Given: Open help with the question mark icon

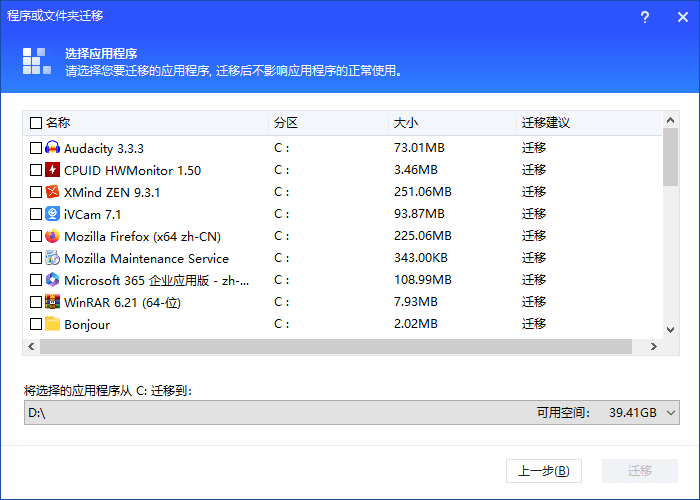Looking at the screenshot, I should tap(645, 17).
